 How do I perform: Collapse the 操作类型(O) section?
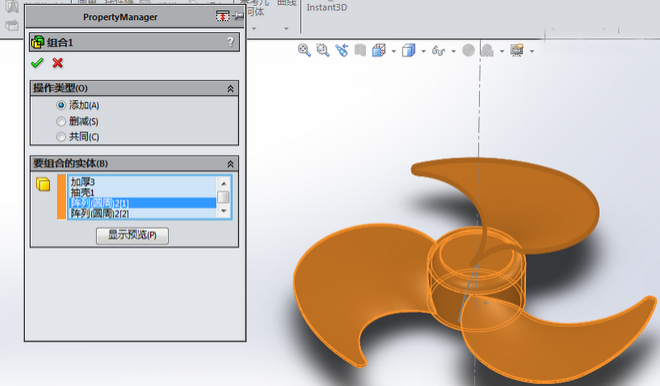point(230,88)
